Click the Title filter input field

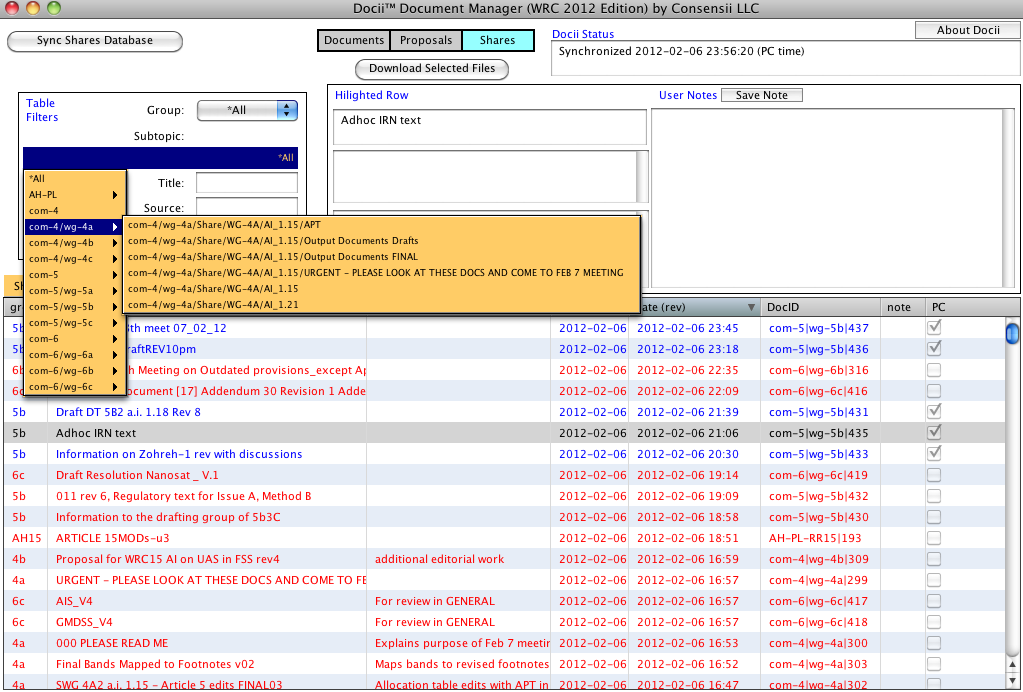[x=246, y=183]
